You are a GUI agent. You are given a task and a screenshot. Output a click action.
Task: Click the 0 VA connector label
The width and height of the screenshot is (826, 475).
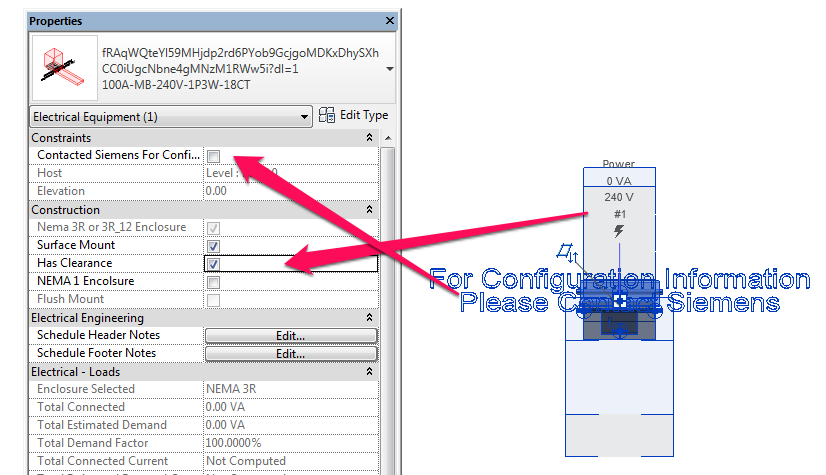tap(619, 181)
